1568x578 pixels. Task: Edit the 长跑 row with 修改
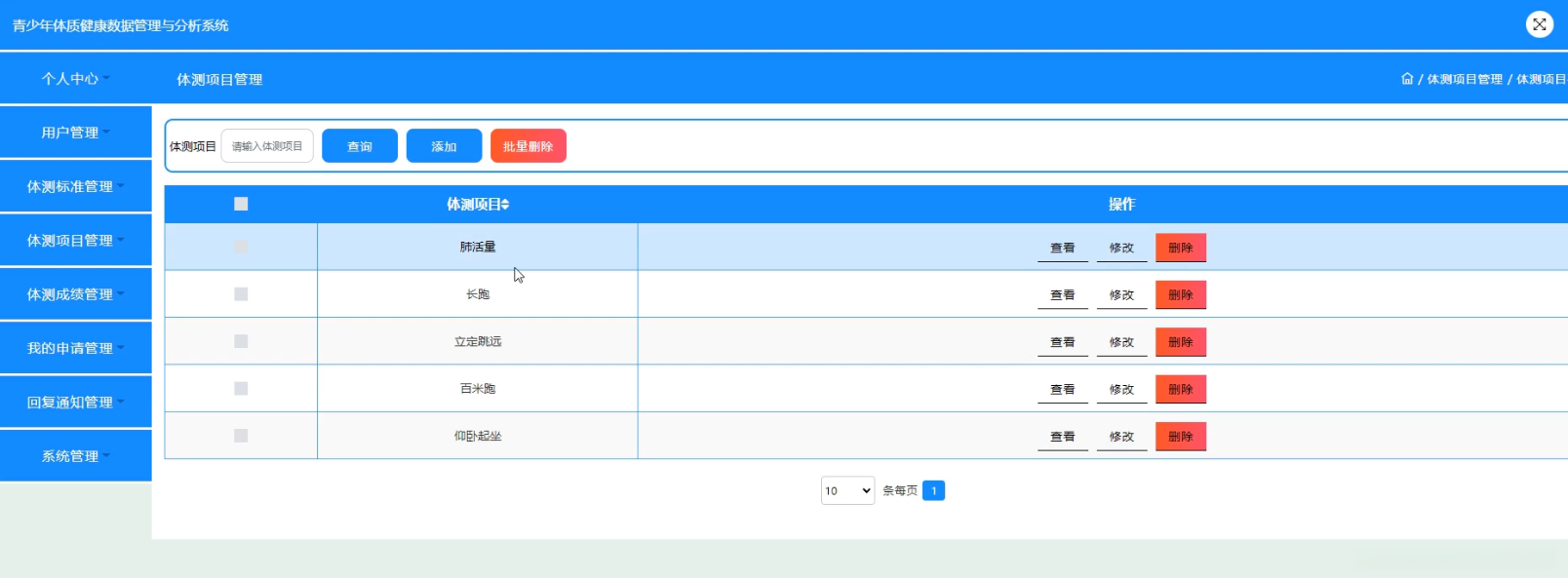tap(1121, 294)
